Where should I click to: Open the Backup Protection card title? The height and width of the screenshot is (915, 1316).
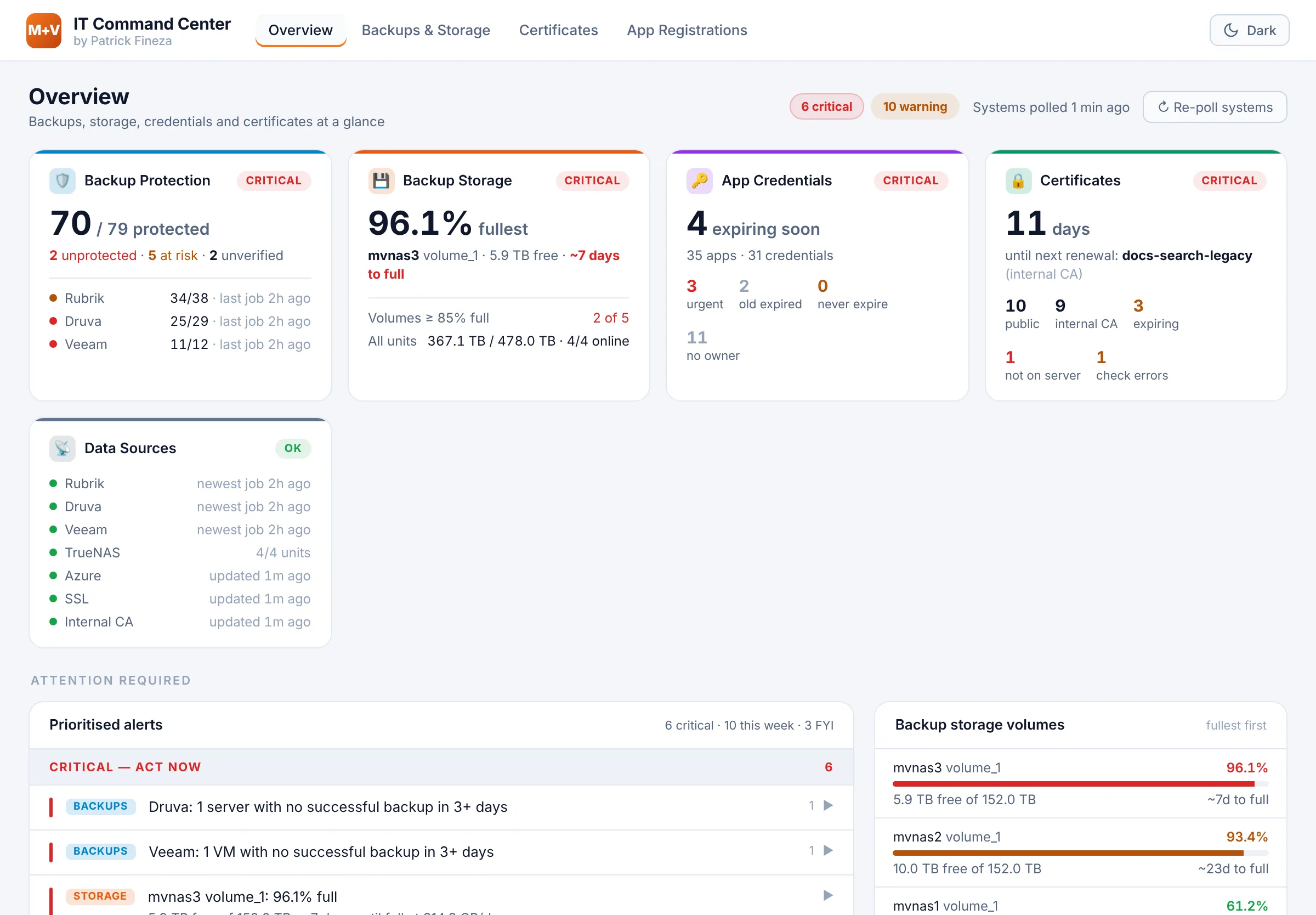pos(148,180)
